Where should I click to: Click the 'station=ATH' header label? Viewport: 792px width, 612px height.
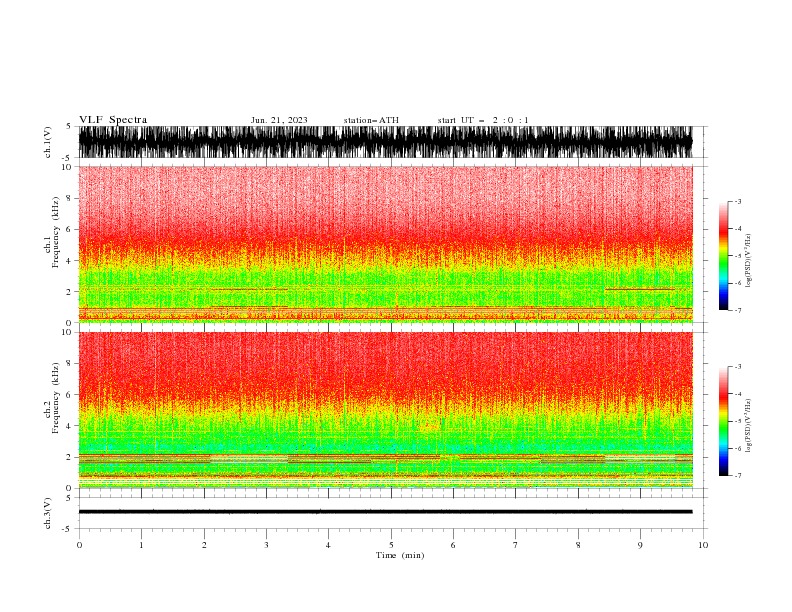(371, 120)
